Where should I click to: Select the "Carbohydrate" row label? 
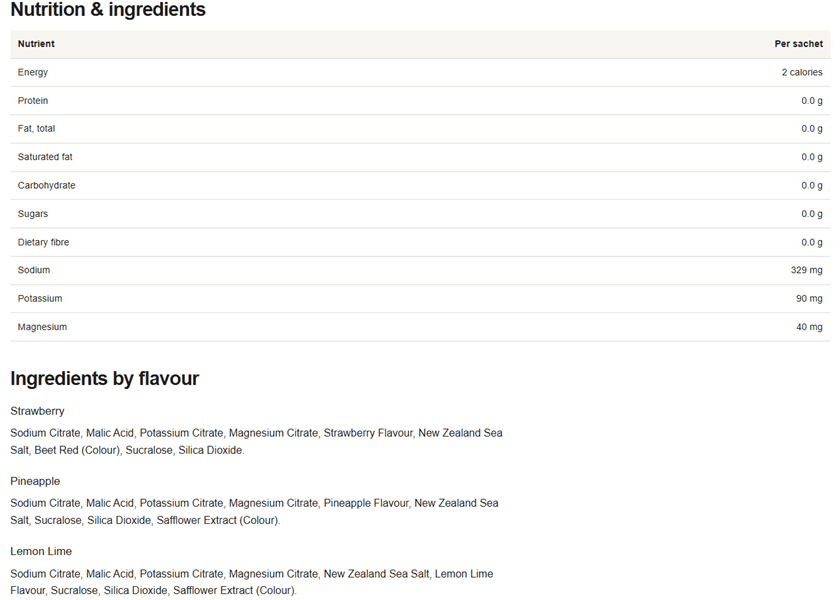[47, 185]
